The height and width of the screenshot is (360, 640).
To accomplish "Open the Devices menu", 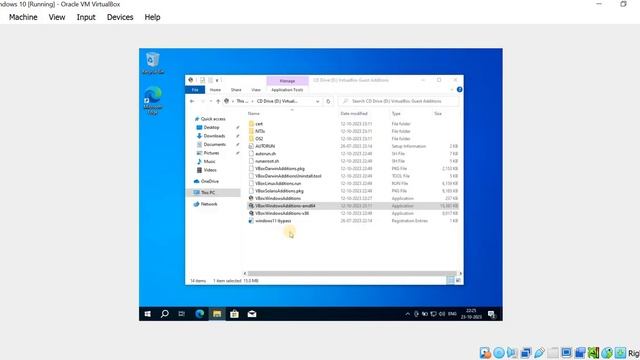I will [120, 17].
